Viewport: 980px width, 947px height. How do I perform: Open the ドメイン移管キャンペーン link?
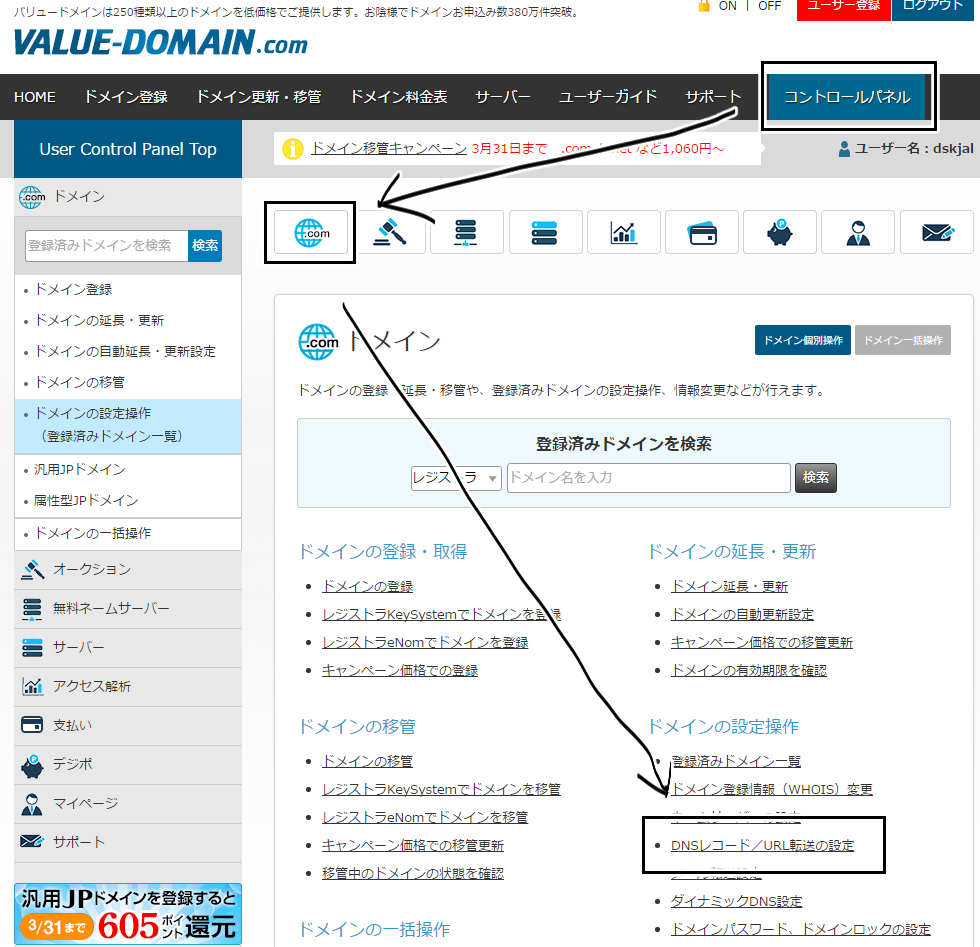click(389, 148)
